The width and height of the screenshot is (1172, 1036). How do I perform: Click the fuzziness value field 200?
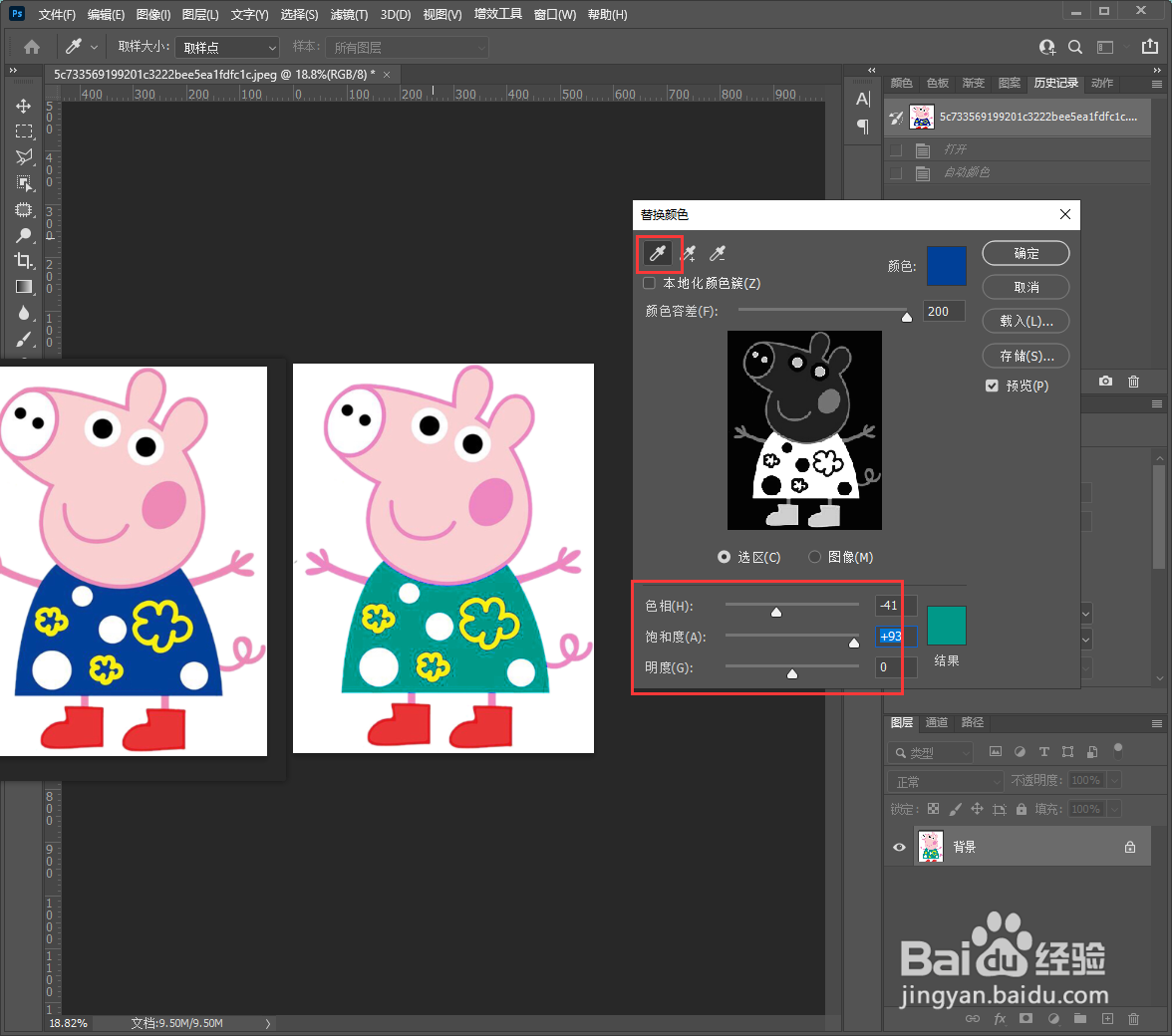tap(943, 312)
